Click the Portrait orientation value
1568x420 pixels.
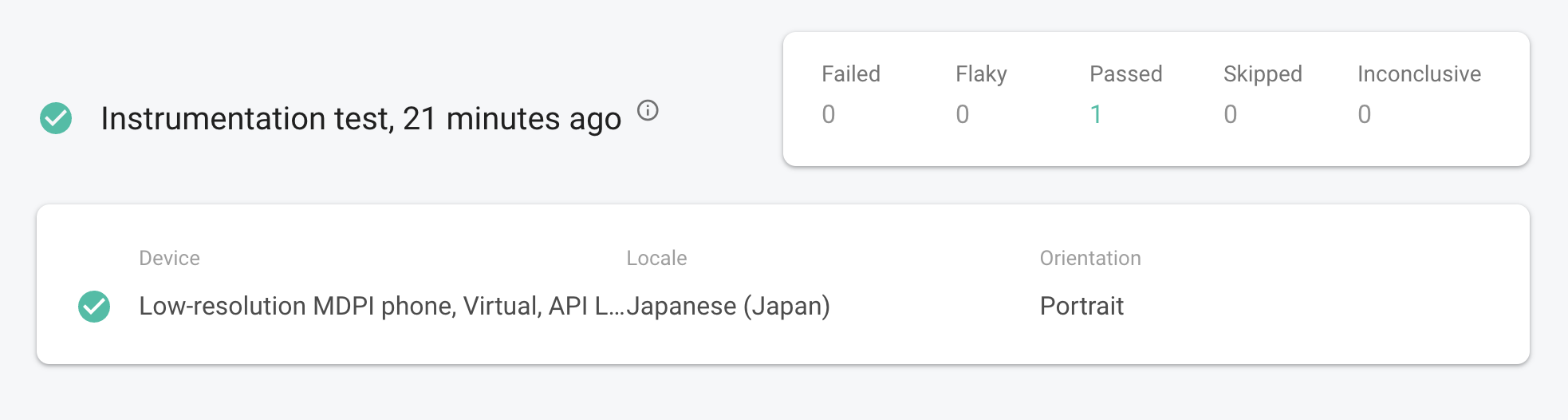1081,307
